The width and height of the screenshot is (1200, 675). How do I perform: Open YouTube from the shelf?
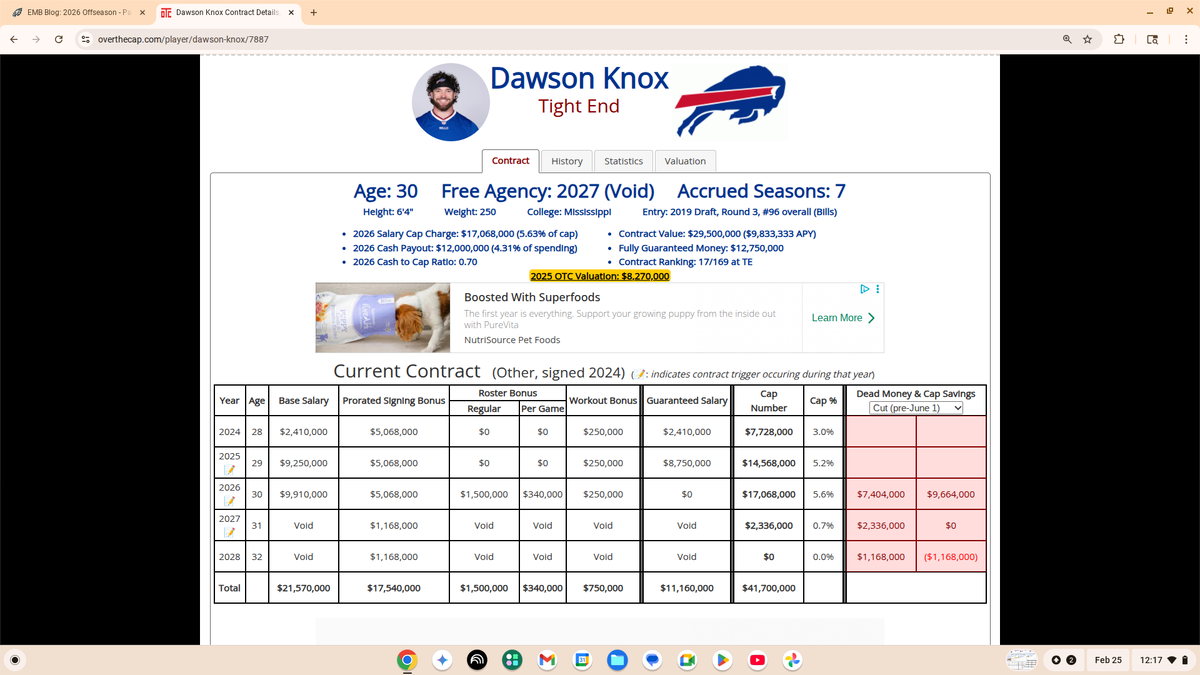coord(757,660)
